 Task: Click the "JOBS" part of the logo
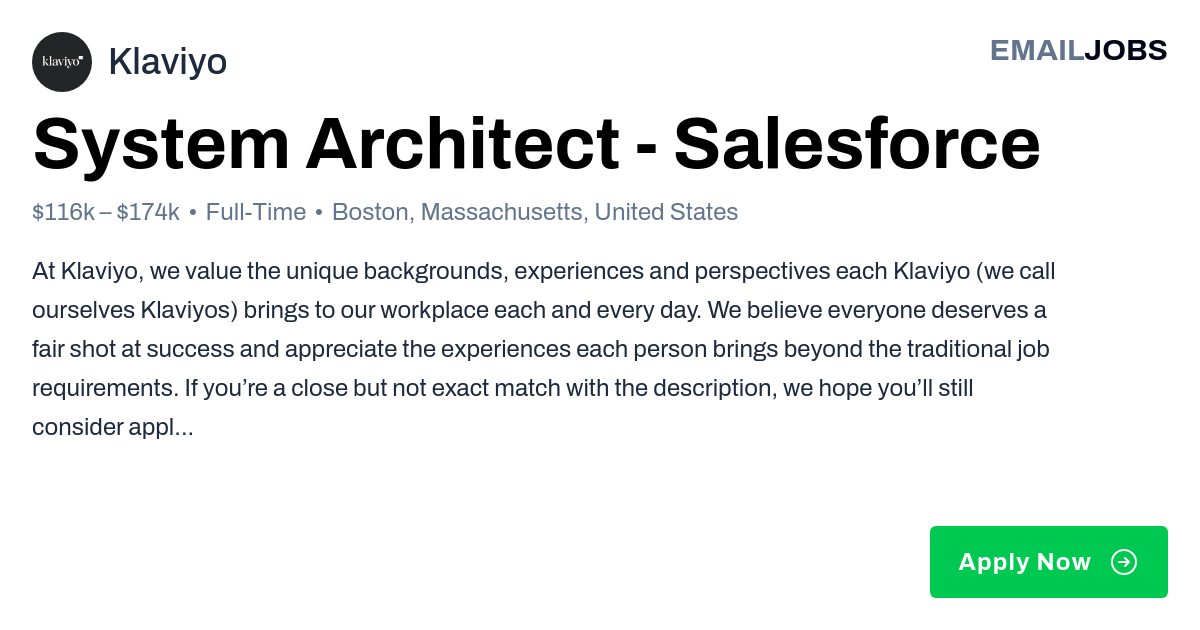tap(1126, 50)
